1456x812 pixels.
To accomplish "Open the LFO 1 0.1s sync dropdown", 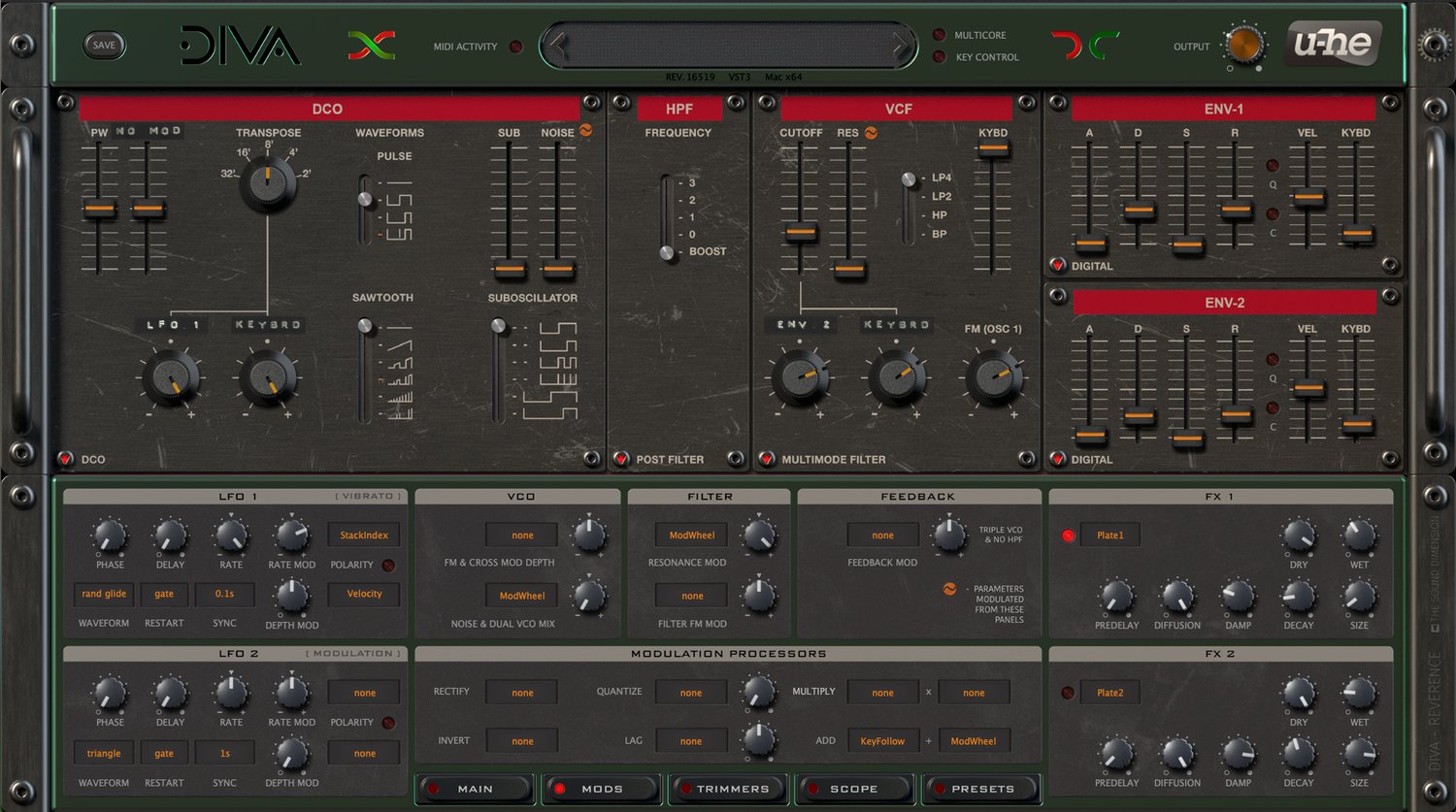I will (224, 594).
